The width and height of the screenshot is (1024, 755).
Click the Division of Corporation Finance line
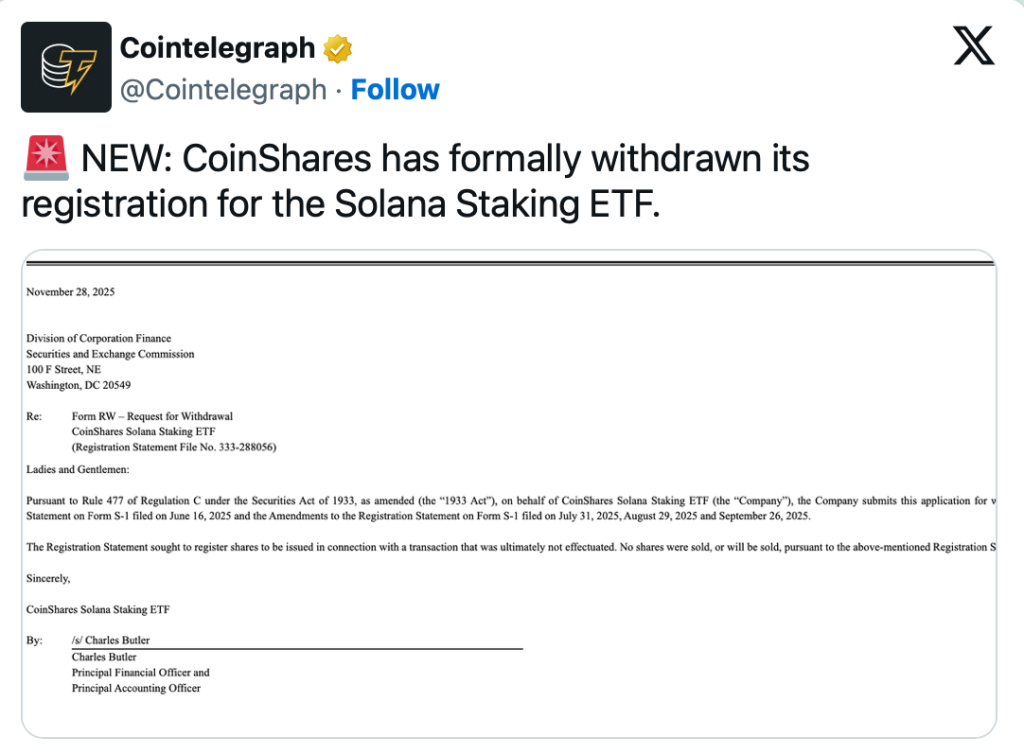98,339
